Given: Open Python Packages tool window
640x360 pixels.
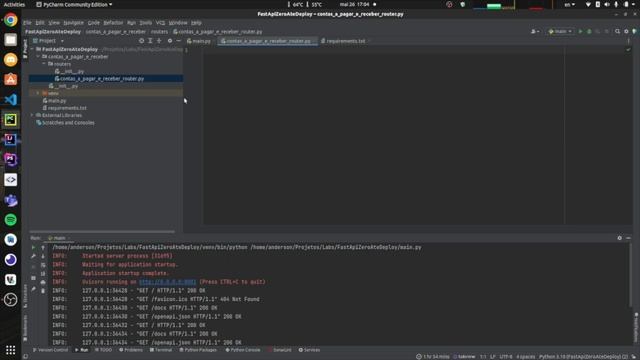Looking at the screenshot, I should click(x=198, y=350).
